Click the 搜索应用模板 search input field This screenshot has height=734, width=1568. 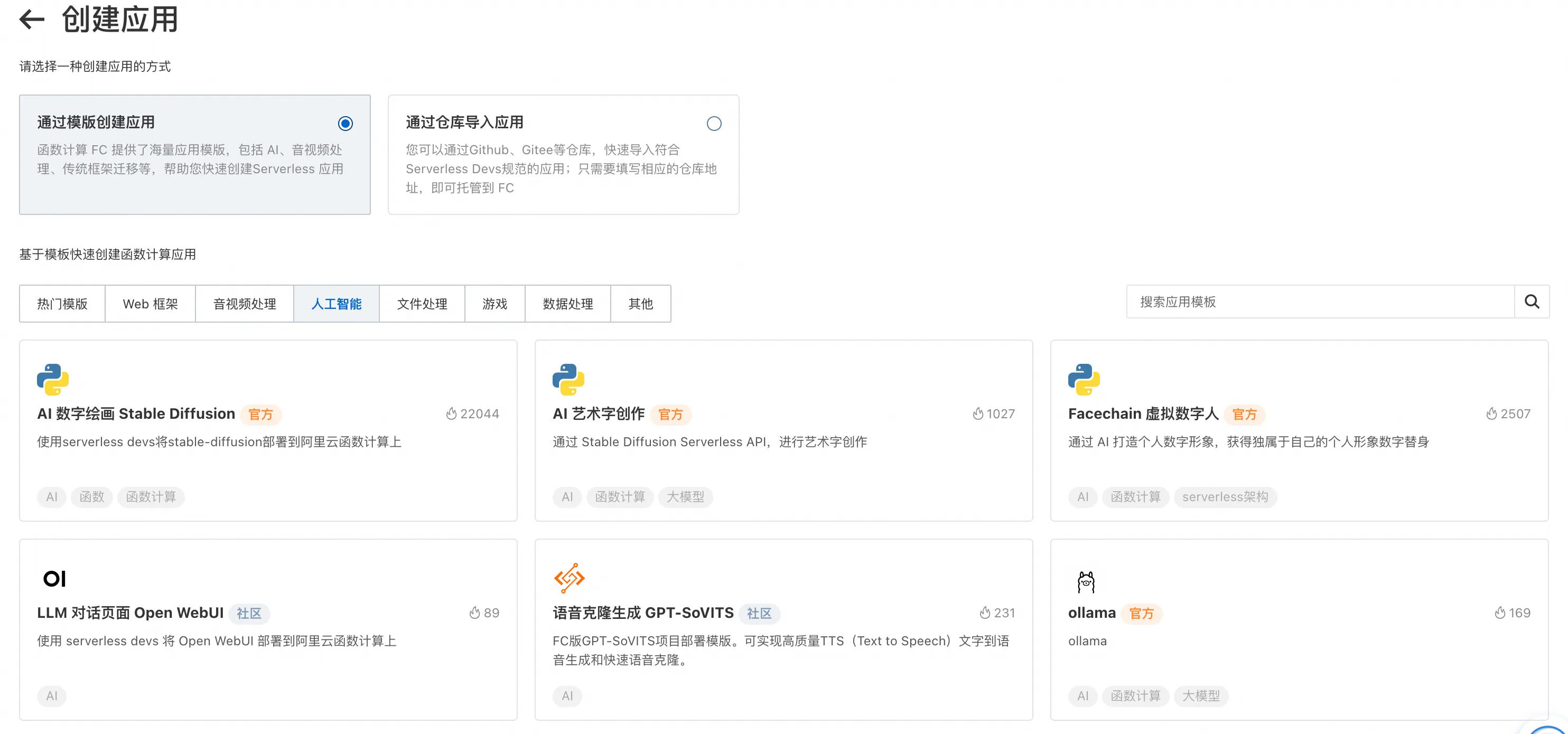(x=1320, y=302)
